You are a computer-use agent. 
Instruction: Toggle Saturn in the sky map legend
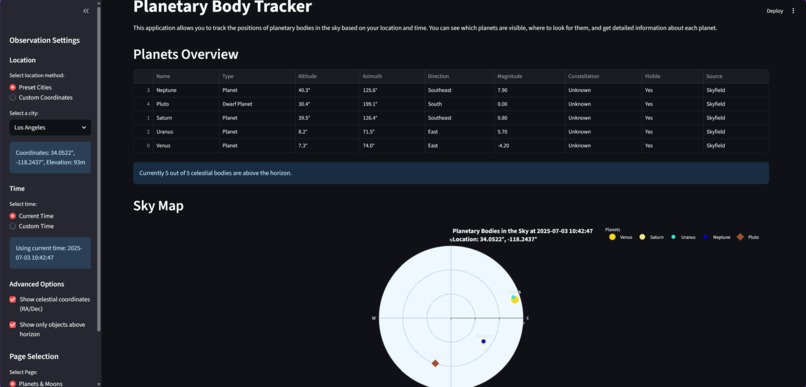[651, 237]
